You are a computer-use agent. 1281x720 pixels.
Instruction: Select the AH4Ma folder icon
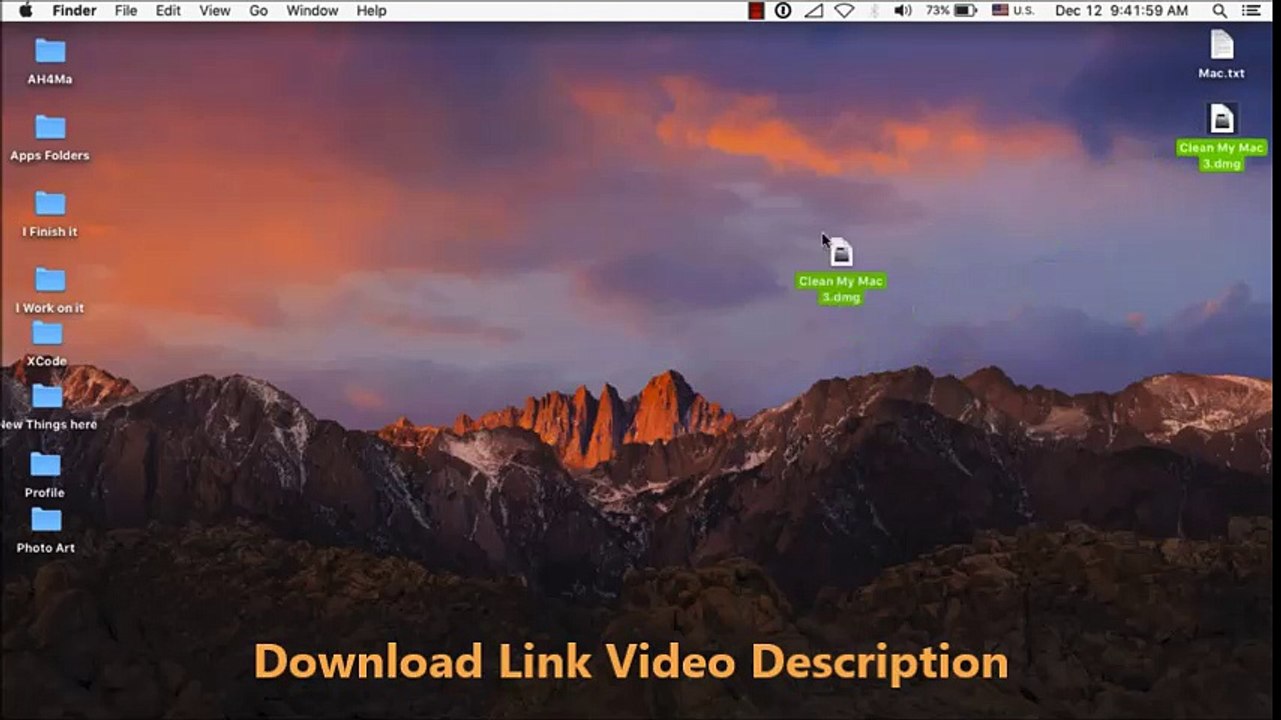point(50,51)
